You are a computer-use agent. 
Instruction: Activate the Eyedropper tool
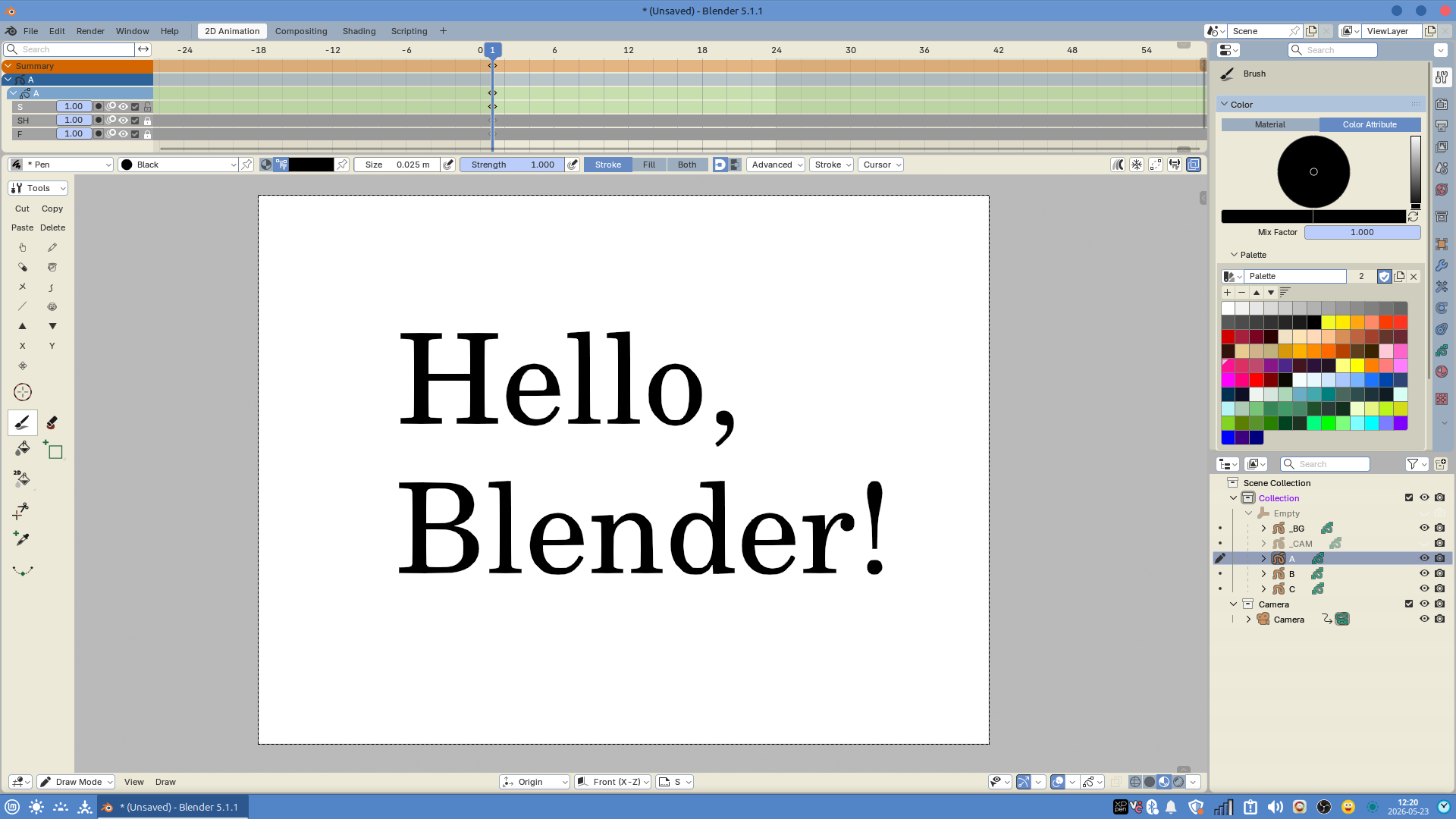click(22, 538)
